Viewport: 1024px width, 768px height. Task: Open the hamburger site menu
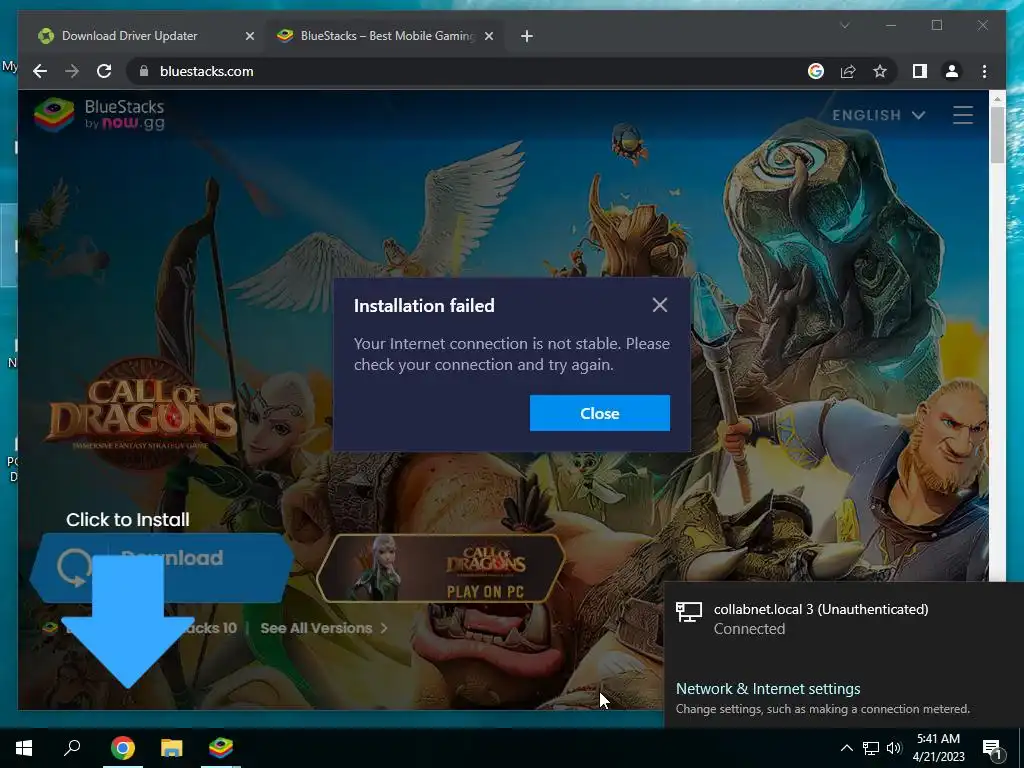[963, 115]
